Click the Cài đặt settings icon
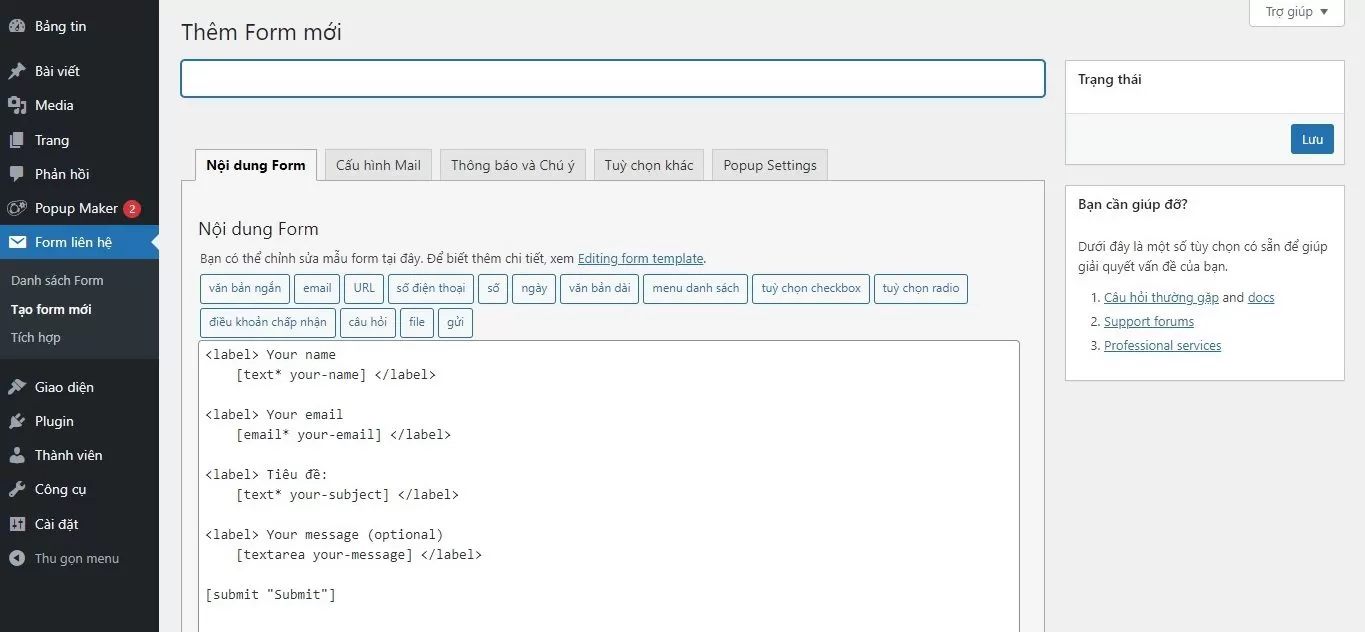This screenshot has height=632, width=1365. pos(17,524)
